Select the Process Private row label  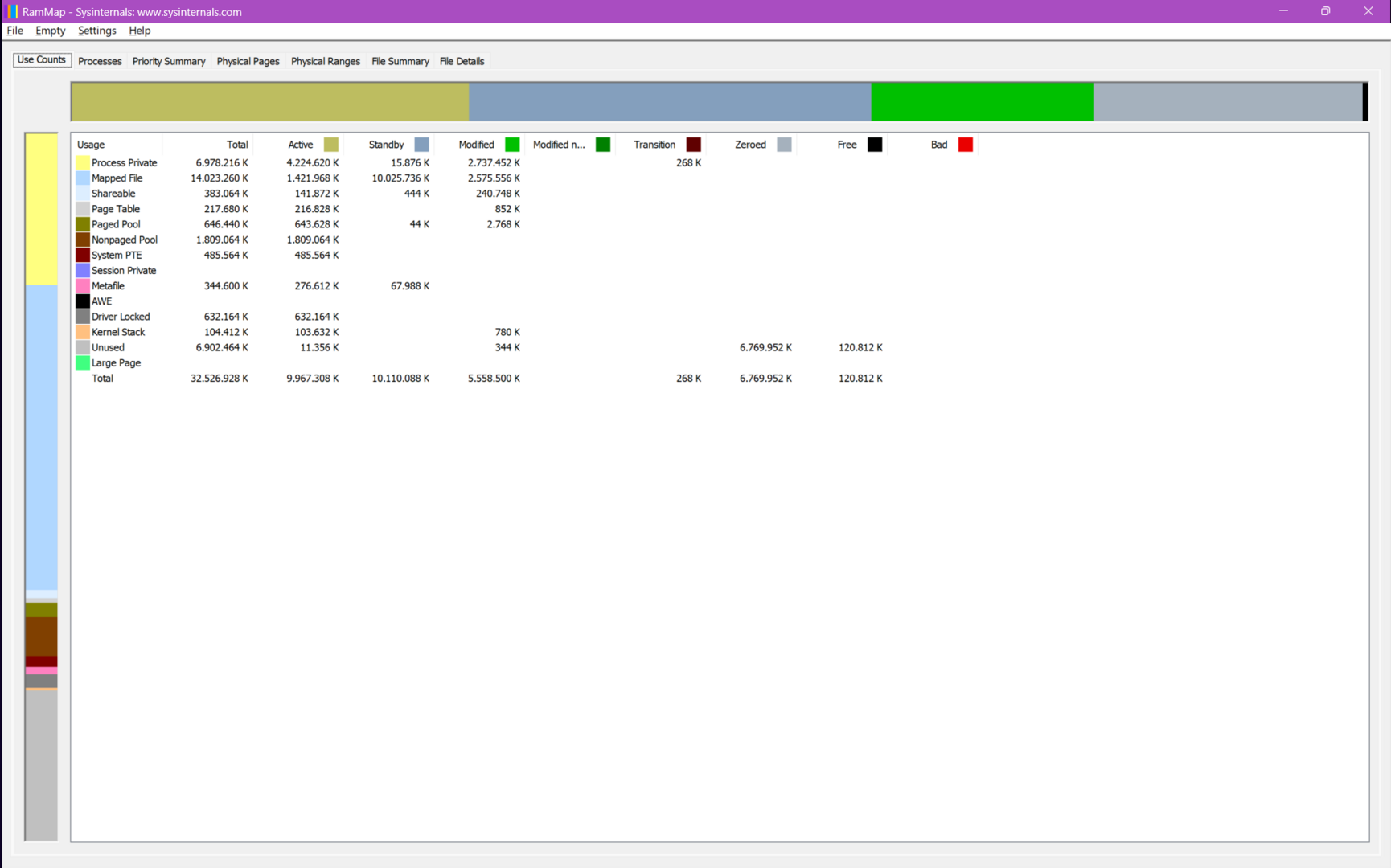pyautogui.click(x=125, y=162)
